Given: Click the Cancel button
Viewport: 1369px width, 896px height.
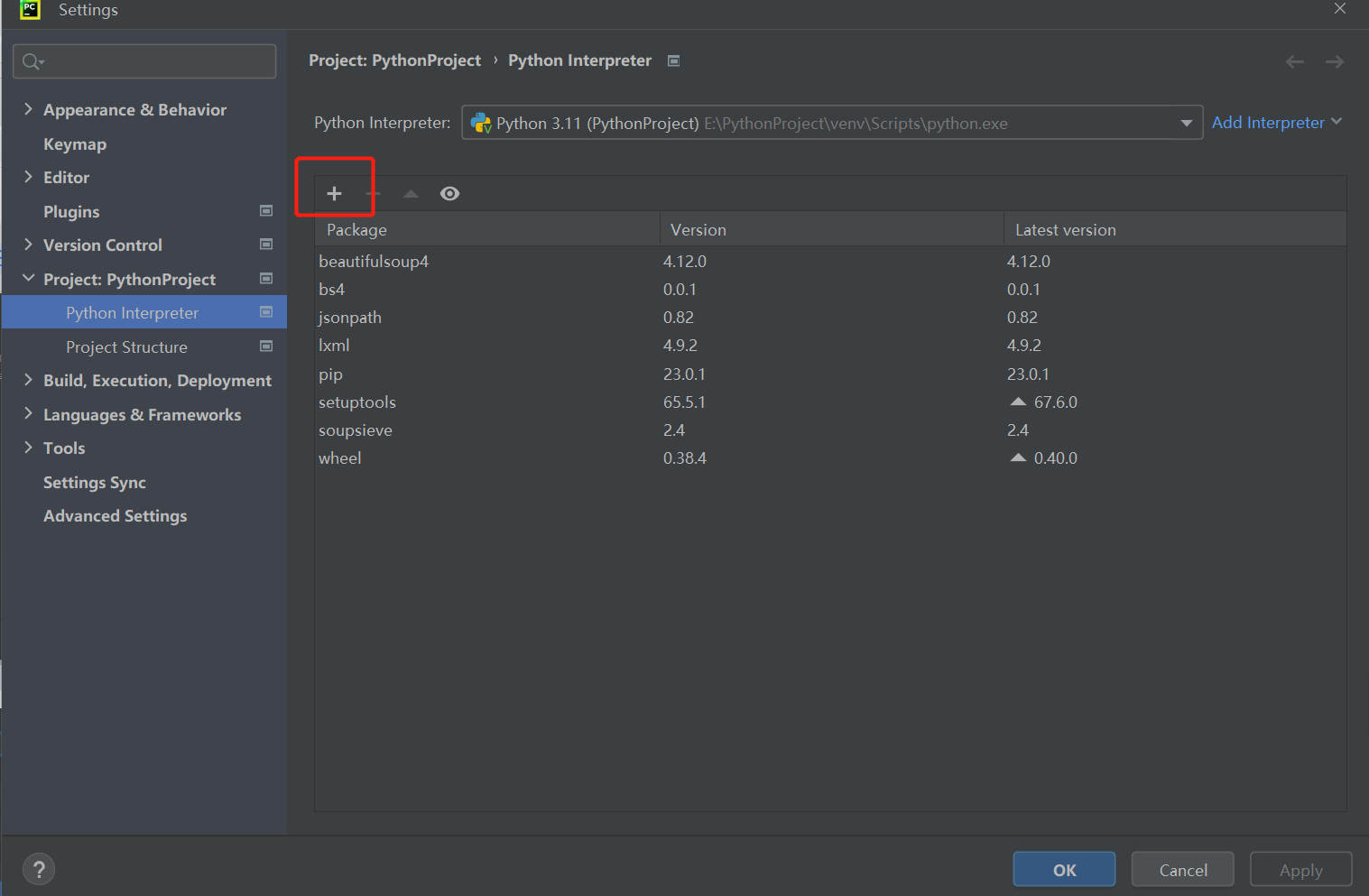Looking at the screenshot, I should (1183, 870).
